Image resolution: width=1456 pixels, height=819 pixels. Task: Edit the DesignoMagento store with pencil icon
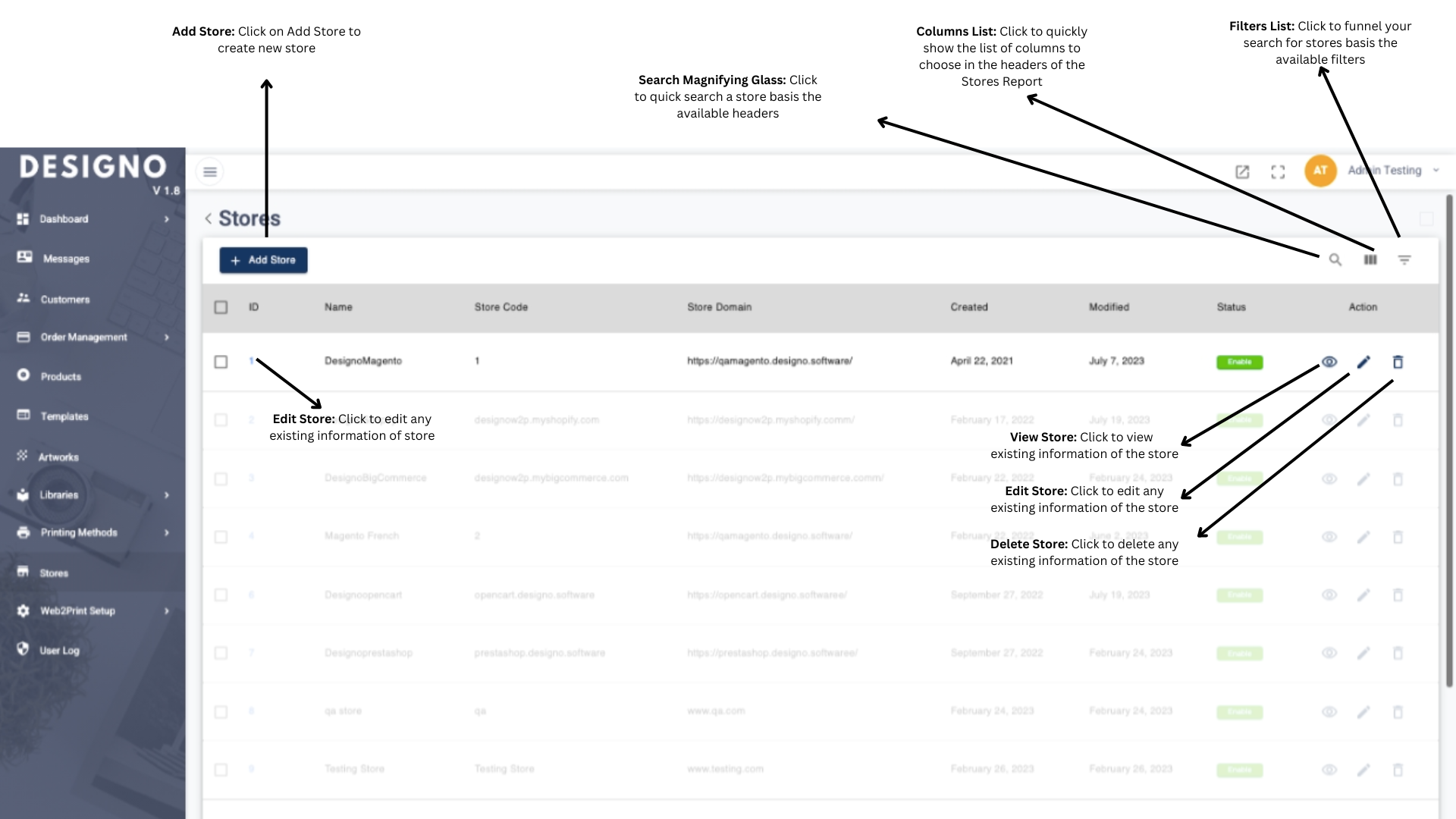click(1363, 362)
